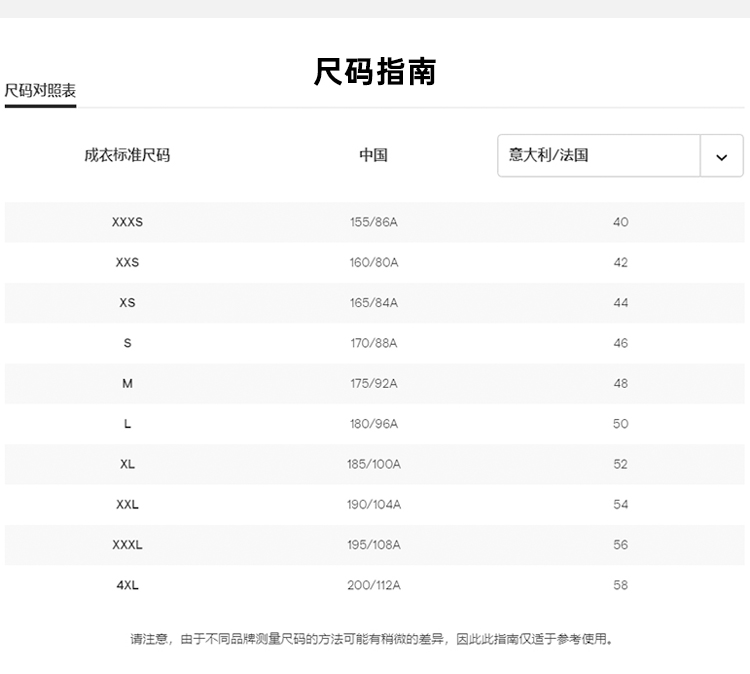Select the 成衣标准尺码 column header

[x=127, y=156]
